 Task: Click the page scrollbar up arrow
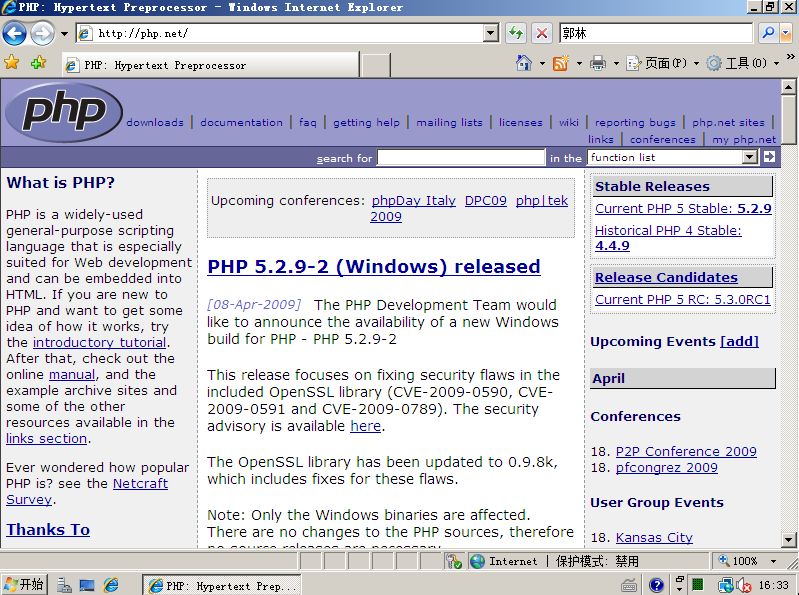pos(788,87)
